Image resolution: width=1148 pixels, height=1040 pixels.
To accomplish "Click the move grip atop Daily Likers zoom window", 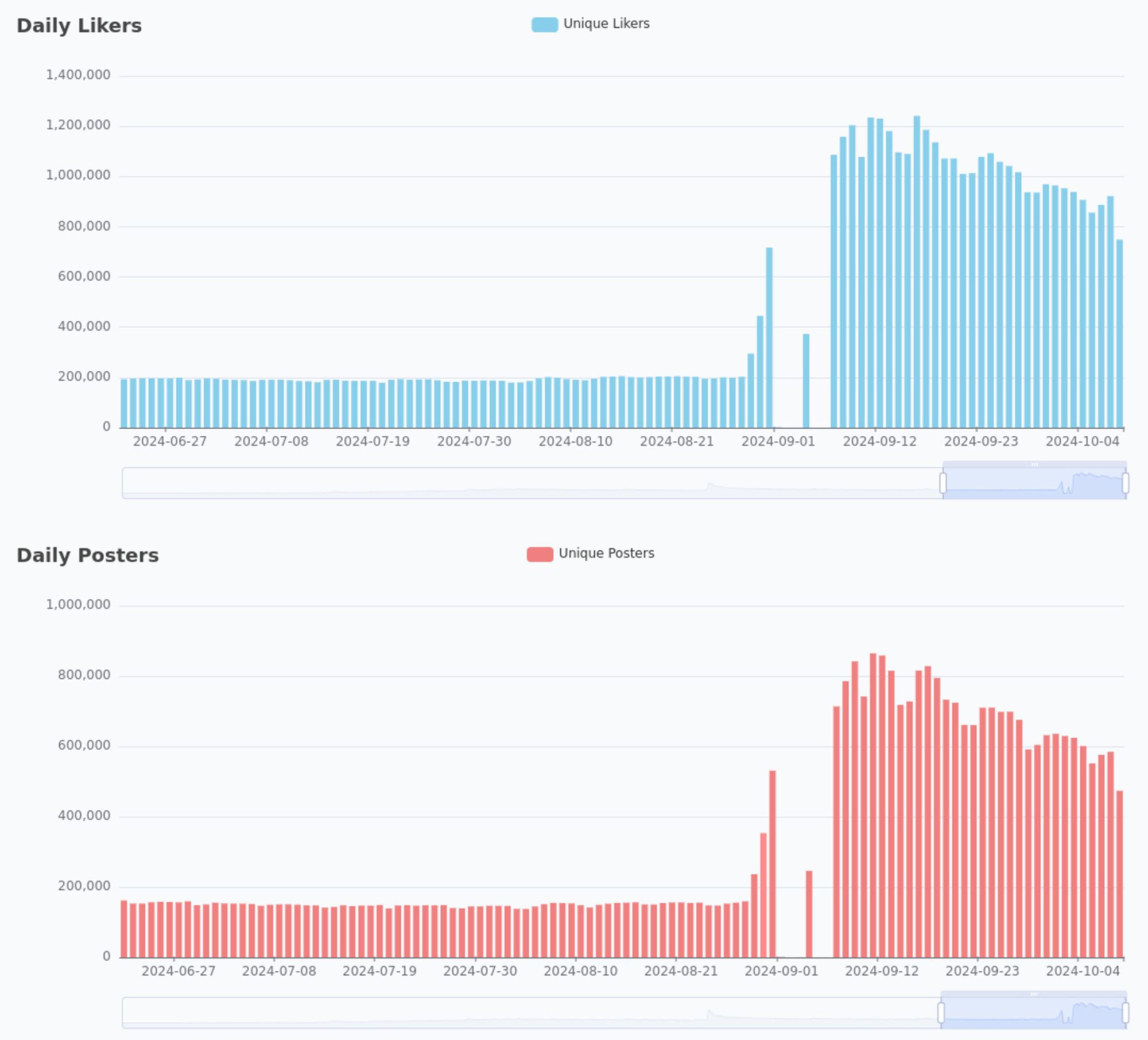I will [x=1034, y=464].
